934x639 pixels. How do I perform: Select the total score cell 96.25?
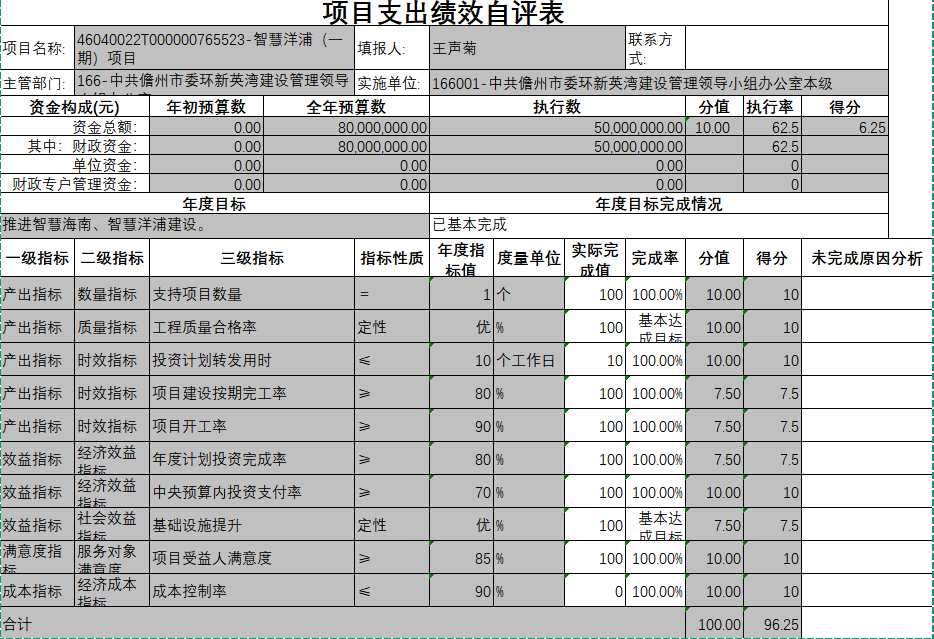tap(772, 624)
